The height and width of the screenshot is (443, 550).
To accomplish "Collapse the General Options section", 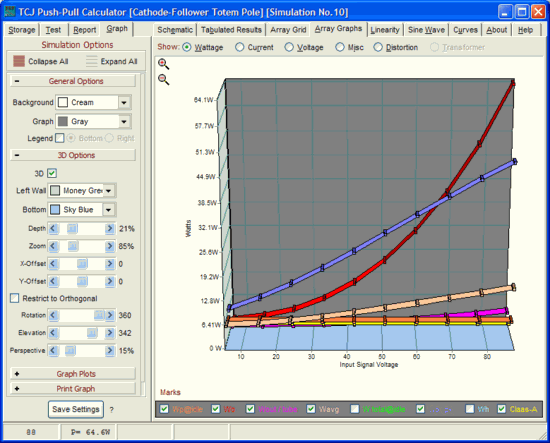I will [x=16, y=81].
